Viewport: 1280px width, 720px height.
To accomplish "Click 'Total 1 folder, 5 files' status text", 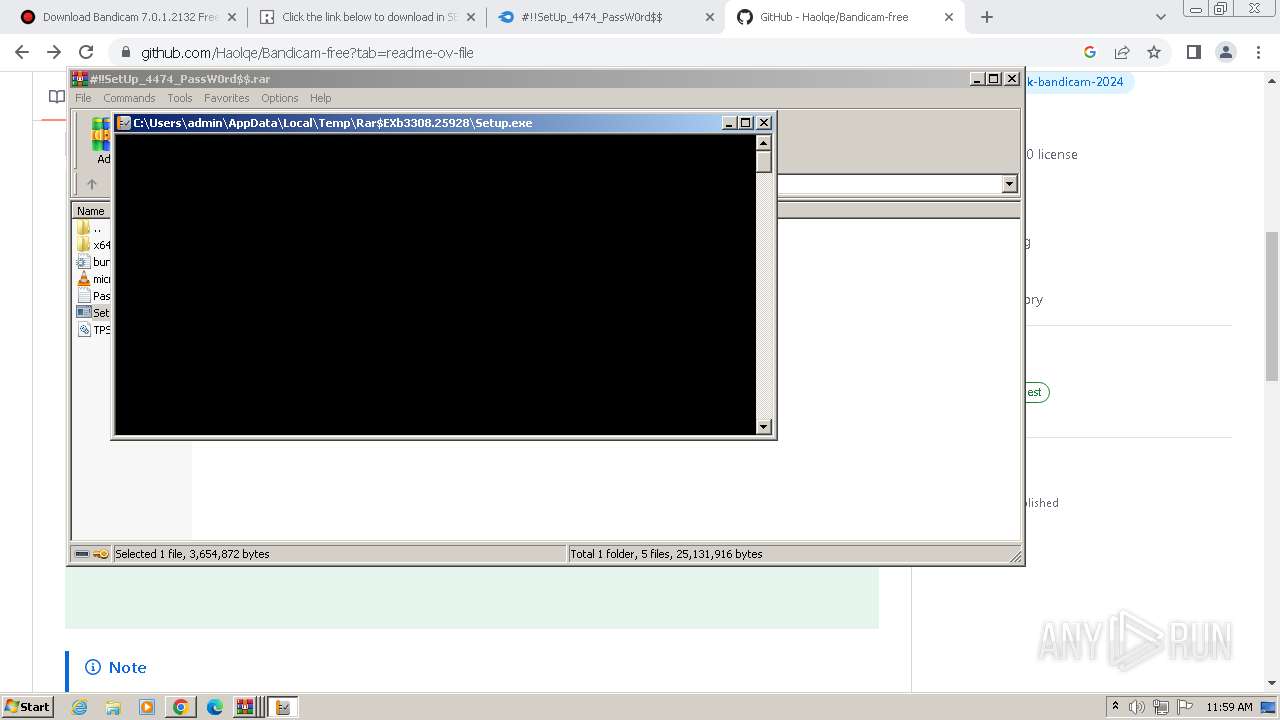I will coord(666,554).
